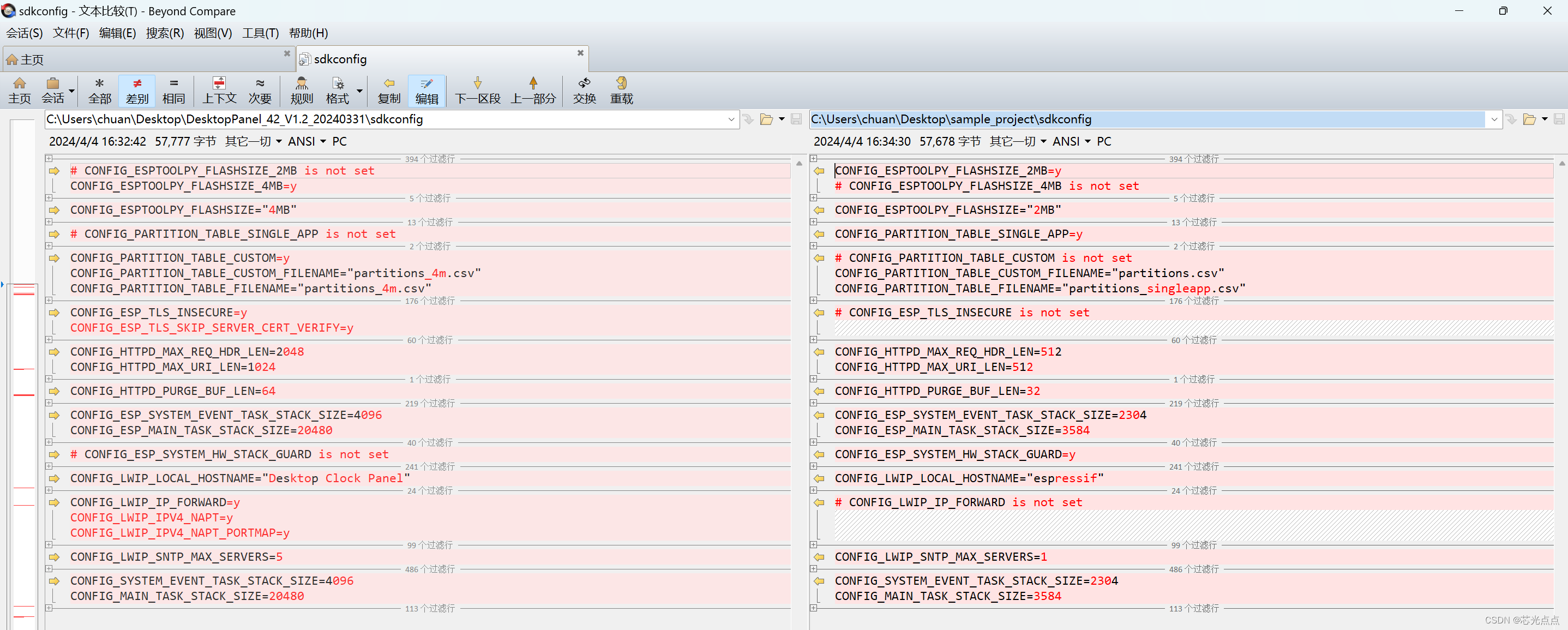Image resolution: width=1568 pixels, height=630 pixels.
Task: Click copy-right arrow beside CONFIG_LWIP_SNTP_MAX_SERVERS=5
Action: (x=54, y=557)
